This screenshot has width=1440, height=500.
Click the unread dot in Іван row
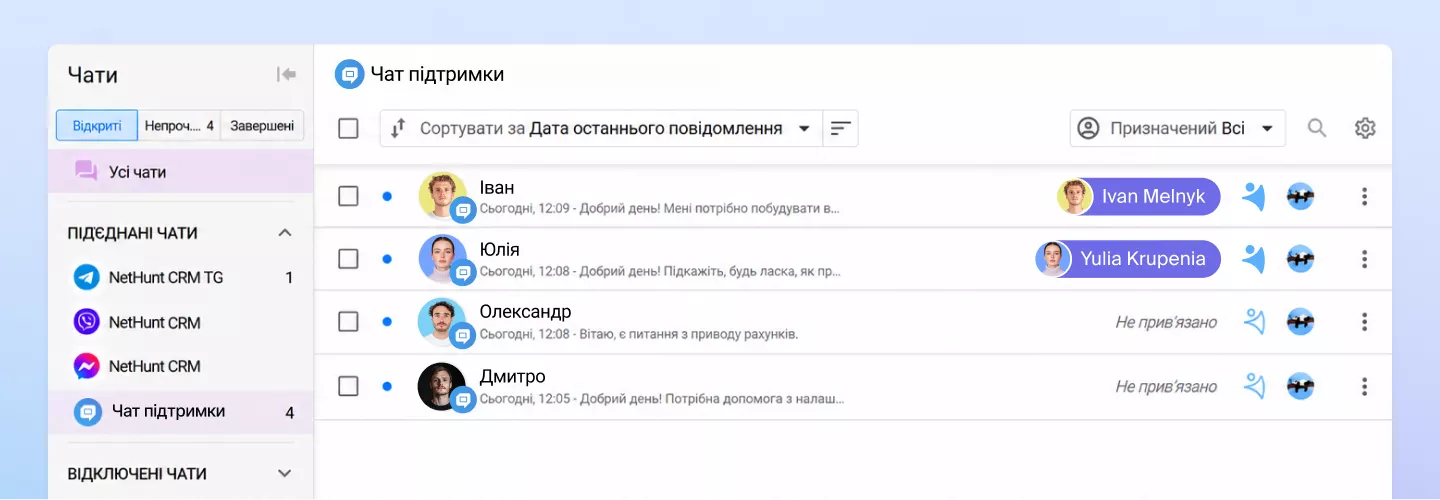pyautogui.click(x=387, y=196)
